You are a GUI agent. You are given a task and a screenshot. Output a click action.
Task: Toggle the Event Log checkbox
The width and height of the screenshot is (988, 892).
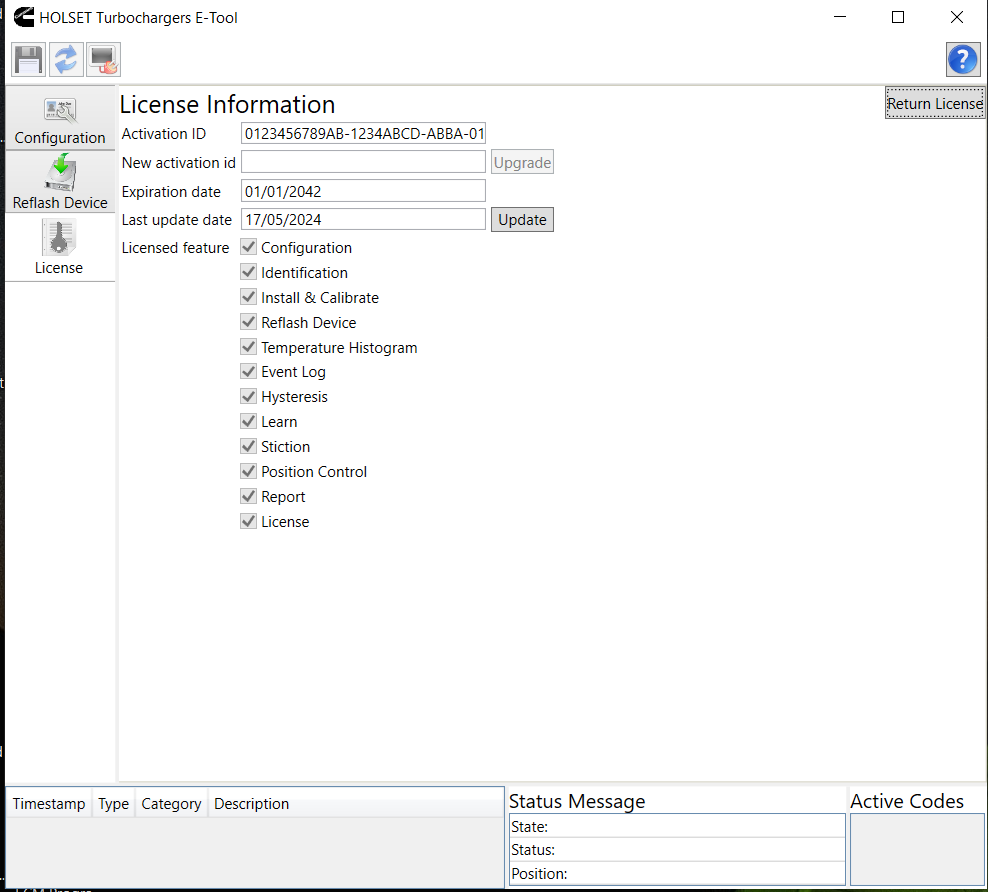point(249,371)
